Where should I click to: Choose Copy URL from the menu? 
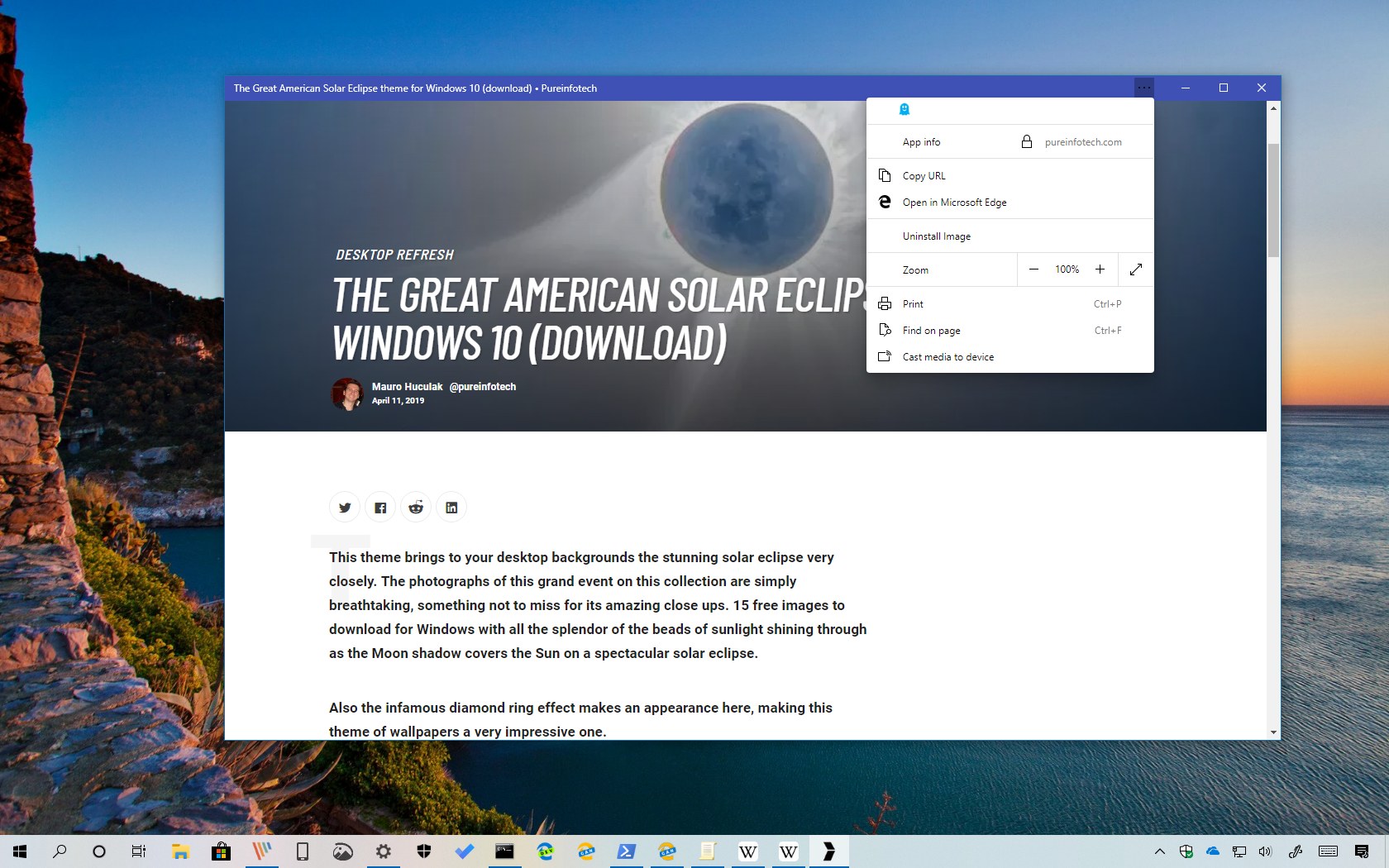tap(1010, 175)
